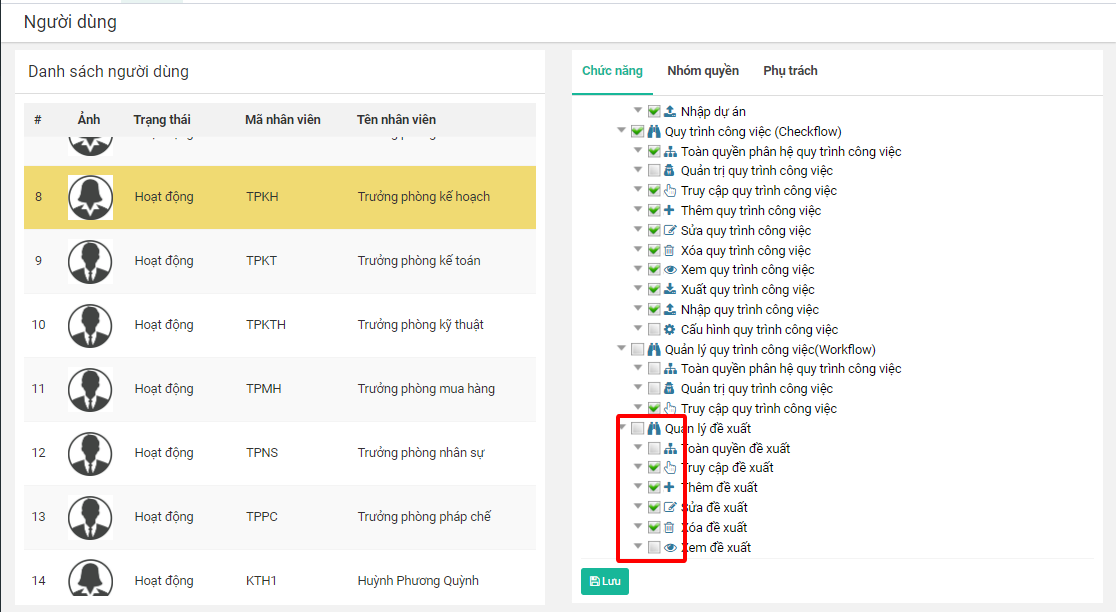
Task: Click plus icon for Thêm quy trình công việc
Action: [x=669, y=211]
